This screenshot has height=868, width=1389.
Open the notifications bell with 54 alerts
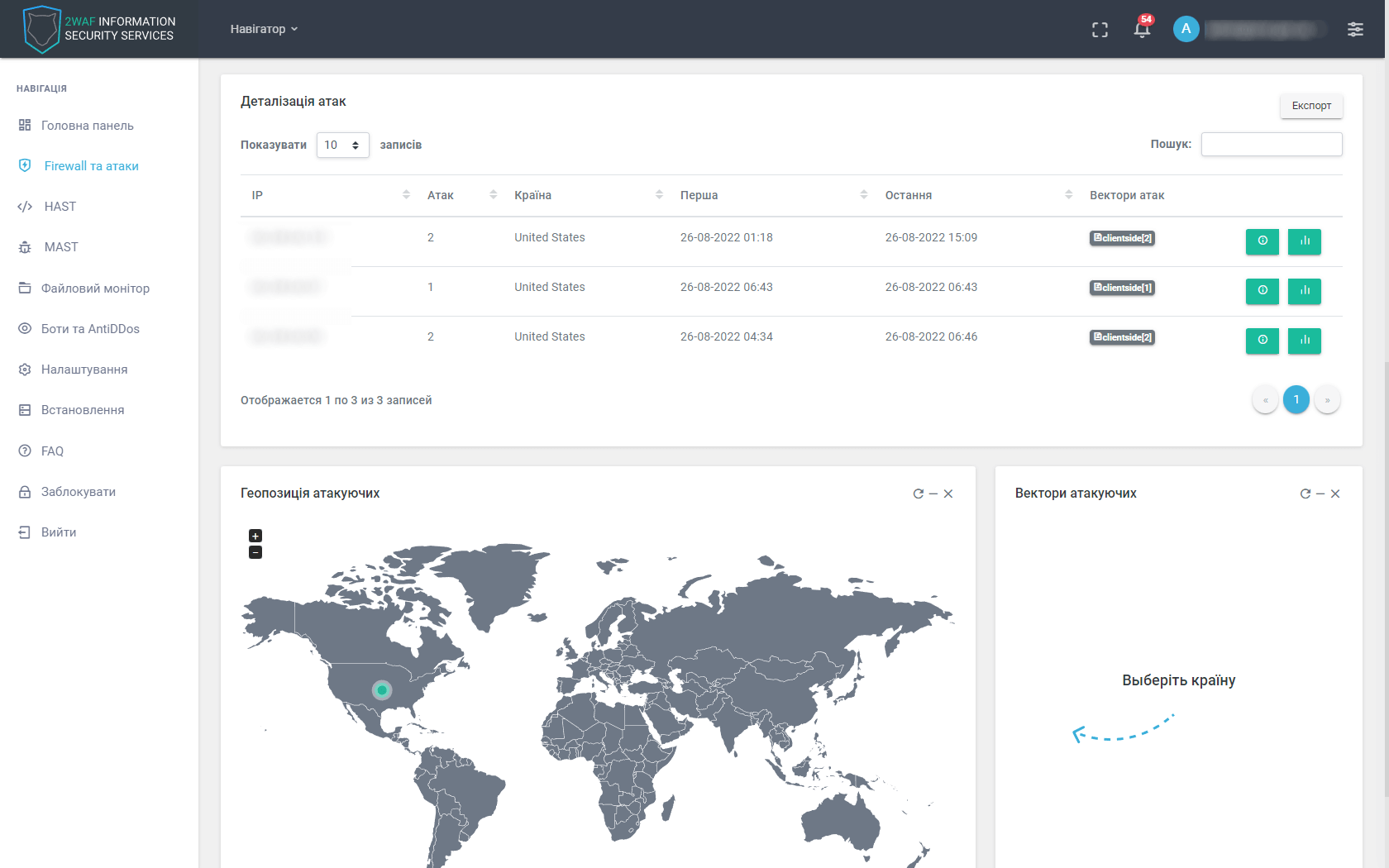click(1142, 29)
